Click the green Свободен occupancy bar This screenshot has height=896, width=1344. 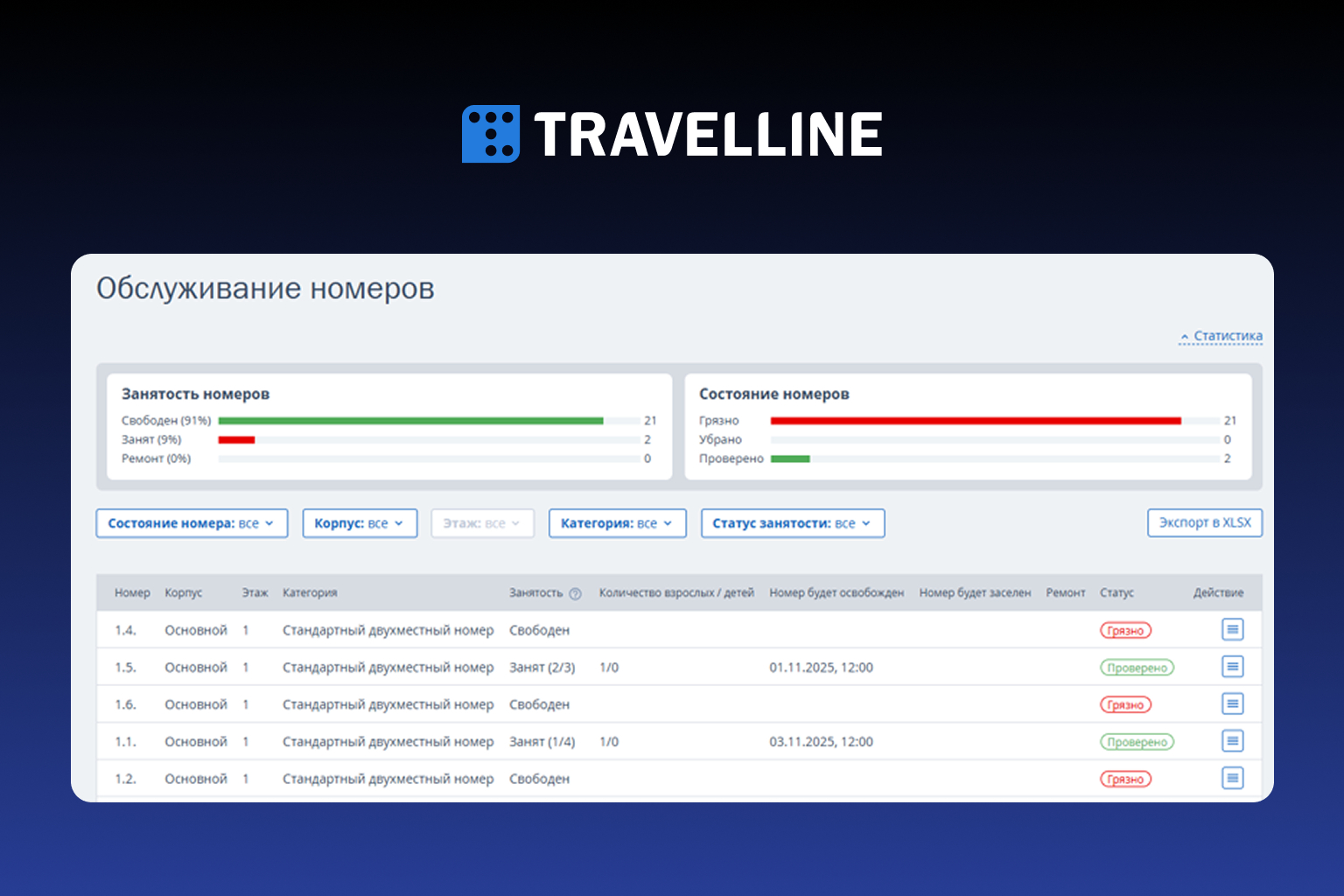click(410, 421)
